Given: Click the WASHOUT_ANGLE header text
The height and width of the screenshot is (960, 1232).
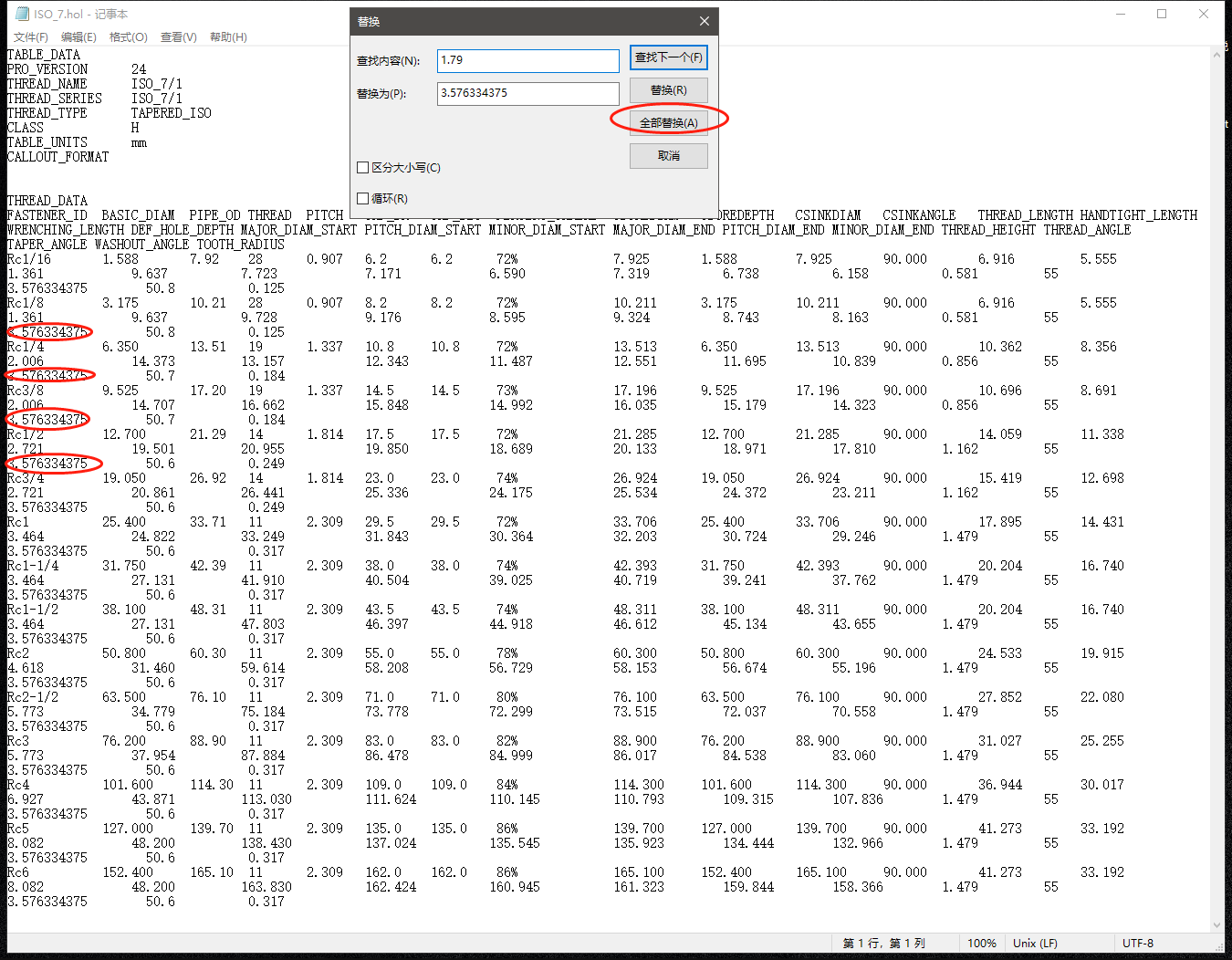Looking at the screenshot, I should click(x=142, y=245).
